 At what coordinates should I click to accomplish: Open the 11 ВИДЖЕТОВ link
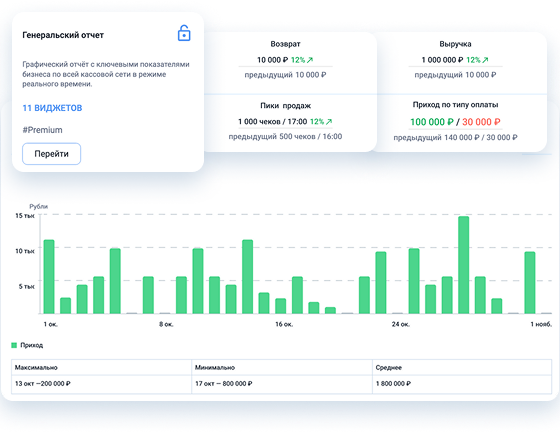[52, 108]
